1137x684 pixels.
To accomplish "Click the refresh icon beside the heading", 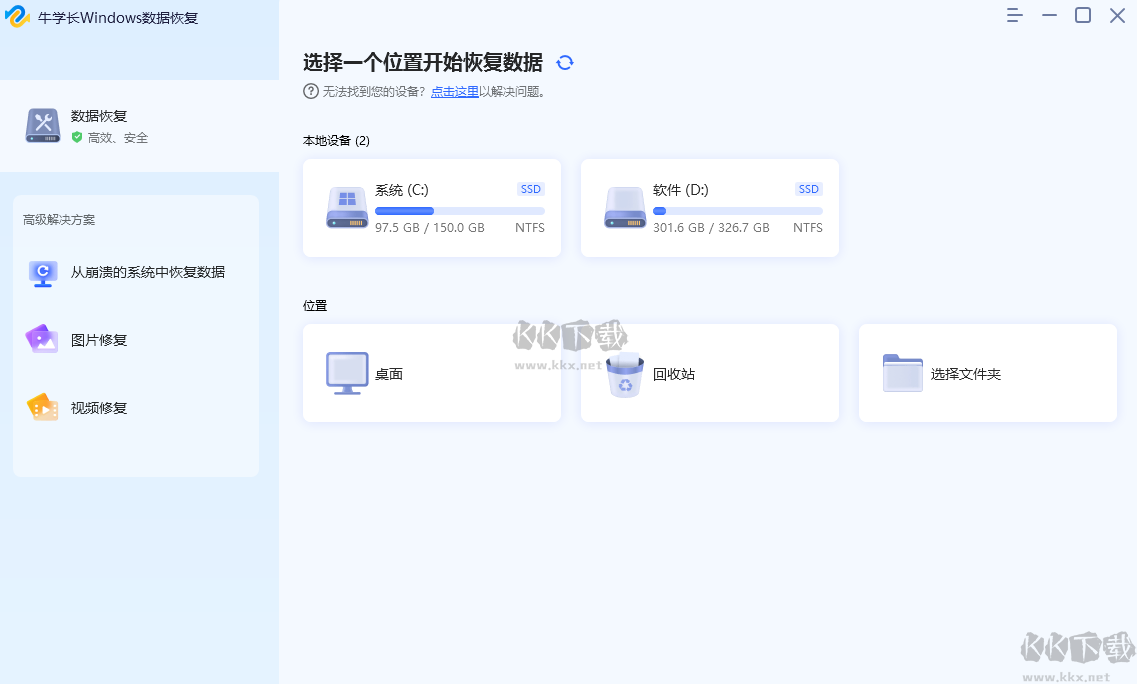I will 565,63.
